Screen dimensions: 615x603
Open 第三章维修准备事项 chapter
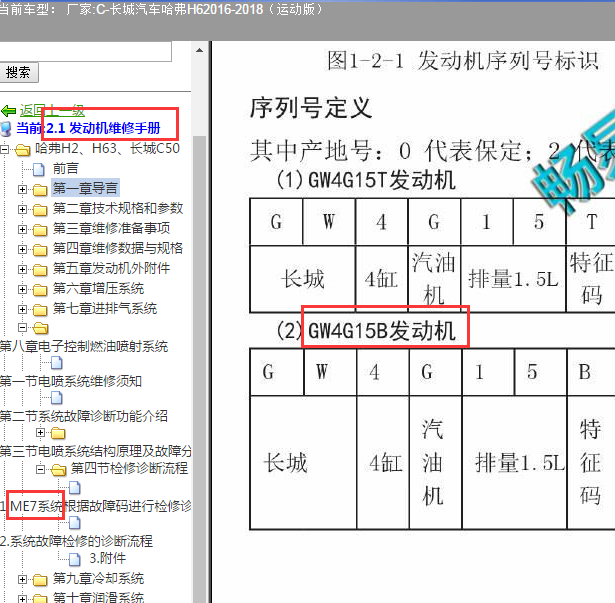tap(111, 228)
